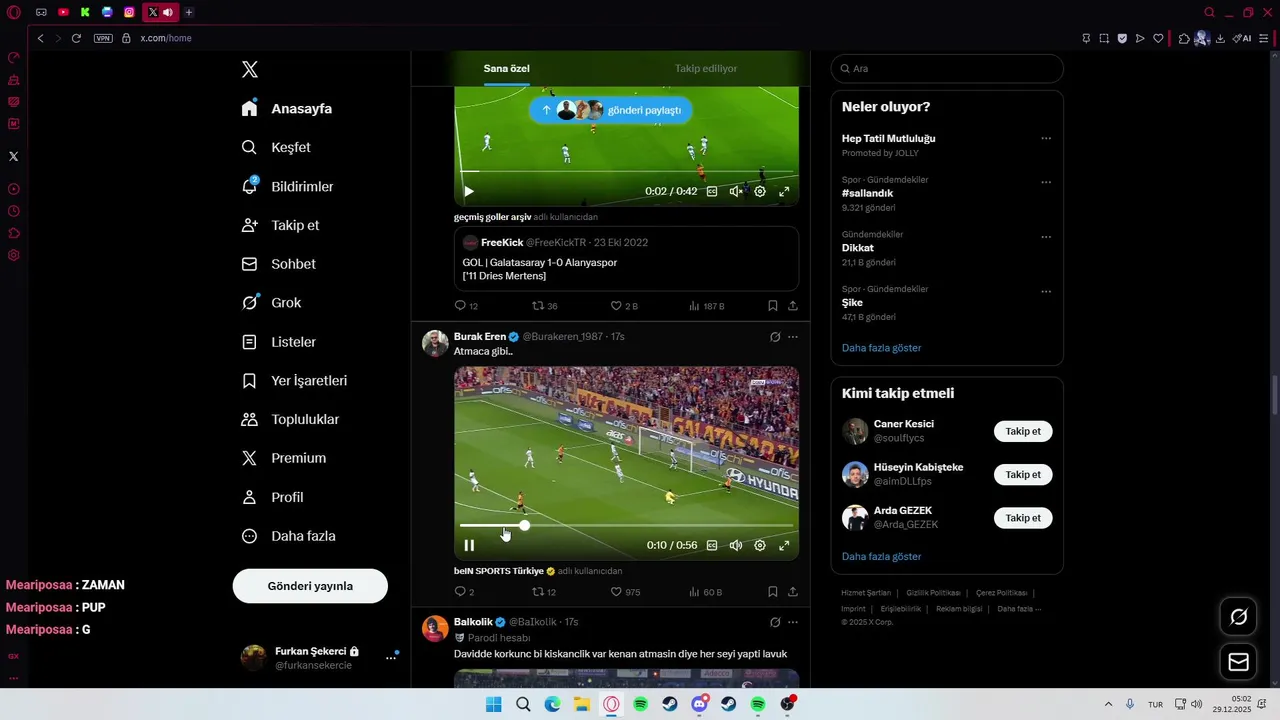This screenshot has width=1280, height=720.
Task: Open settings gear of top video
Action: (x=760, y=191)
